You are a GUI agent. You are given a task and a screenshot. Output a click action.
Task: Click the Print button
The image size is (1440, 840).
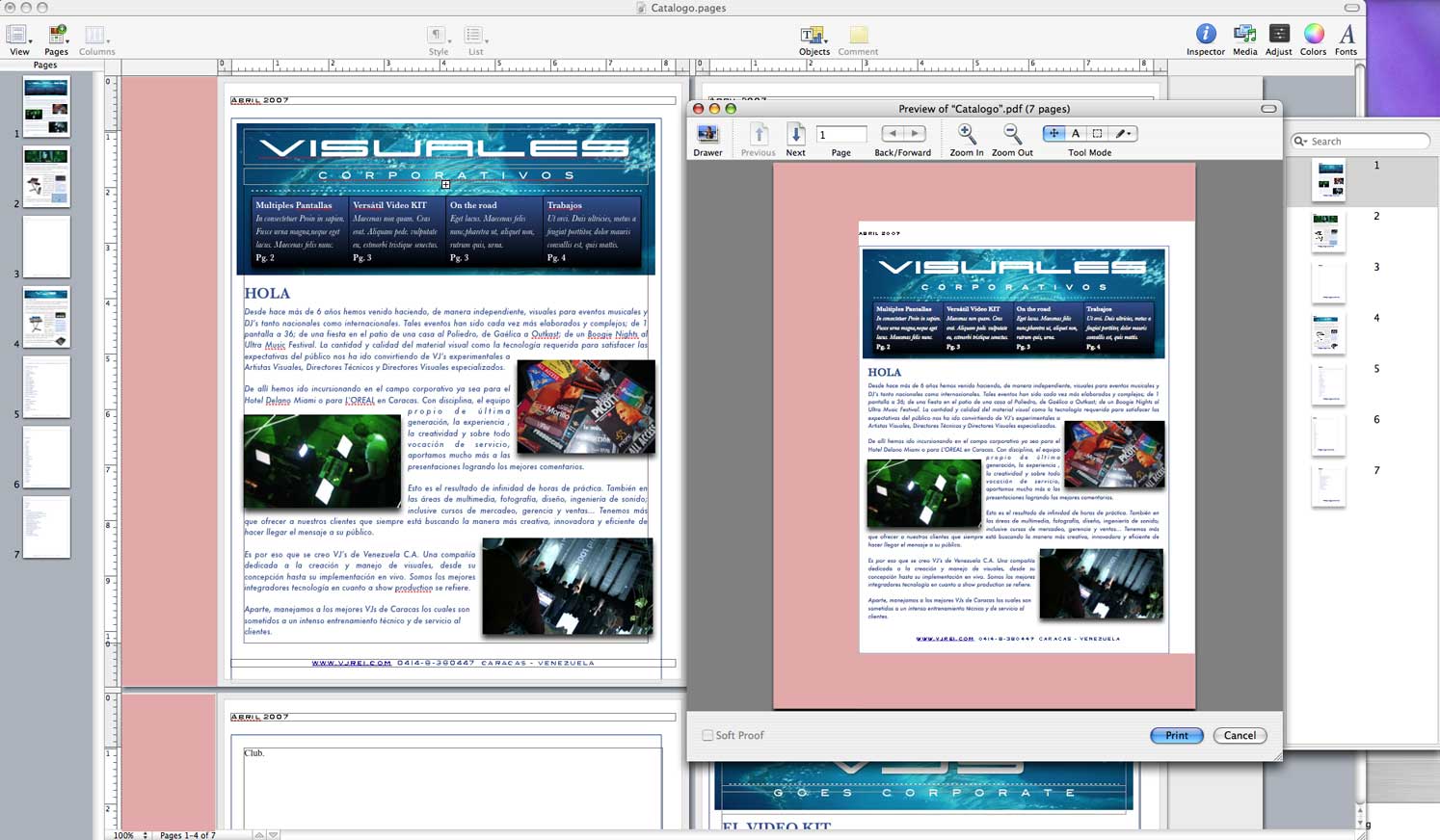point(1177,735)
